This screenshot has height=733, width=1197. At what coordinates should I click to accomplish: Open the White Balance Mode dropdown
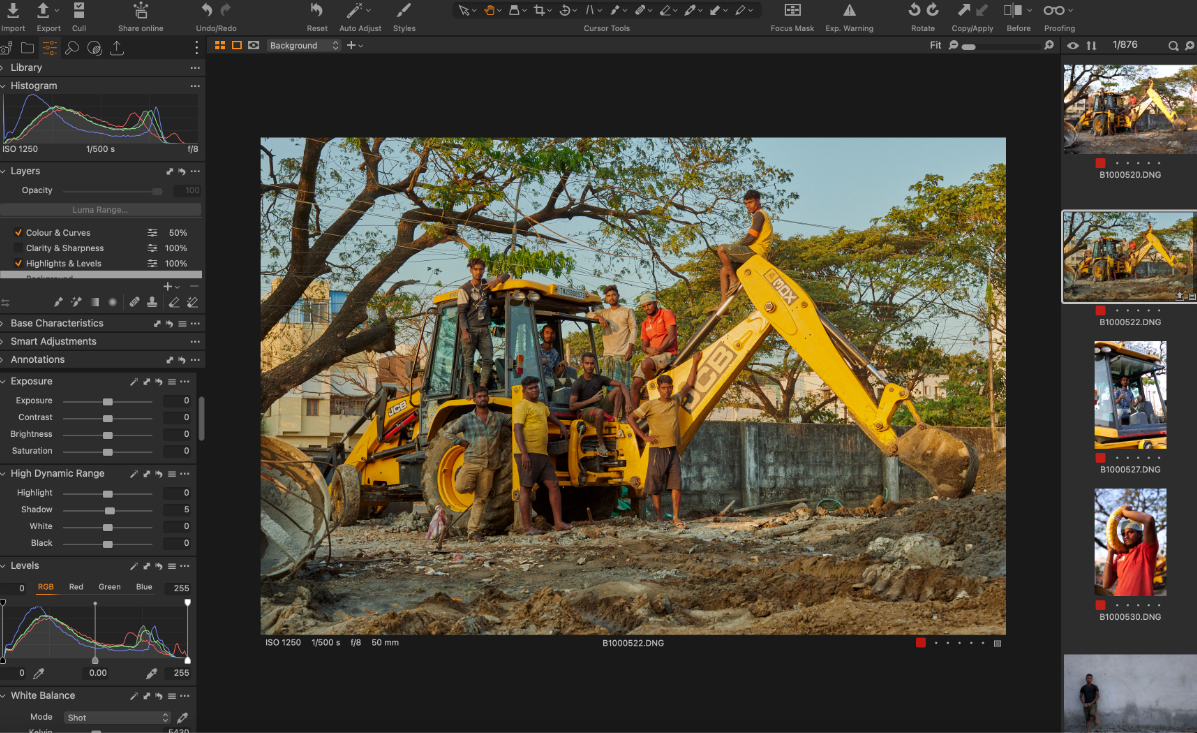(x=118, y=718)
